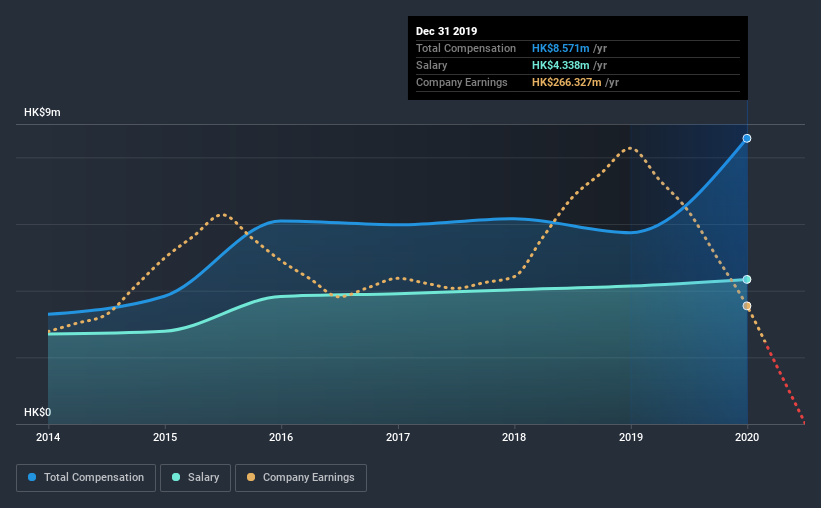Click the 2020 x-axis label

click(x=747, y=437)
